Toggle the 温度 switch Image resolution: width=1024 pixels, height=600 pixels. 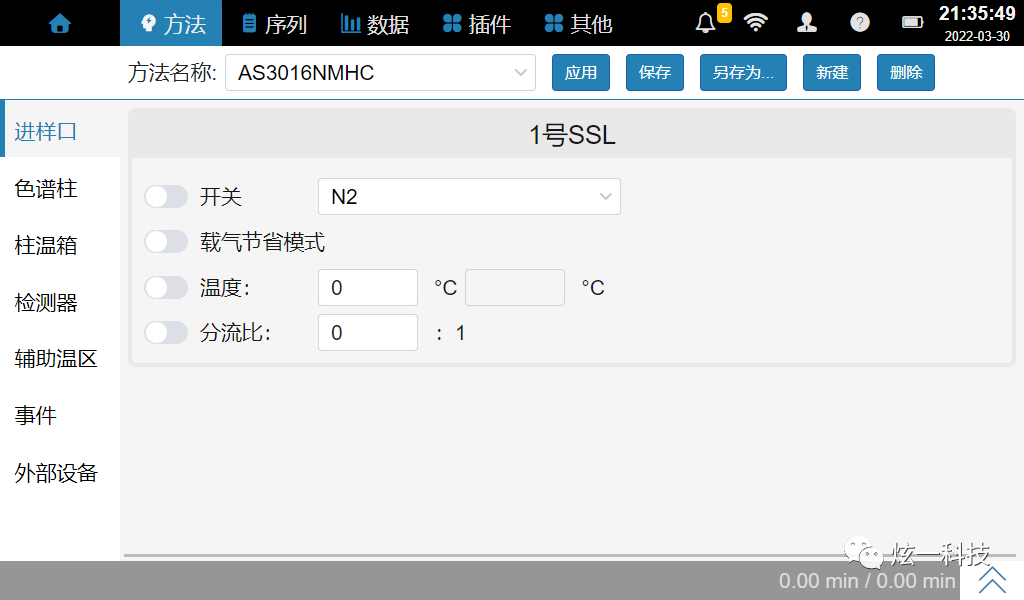tap(166, 287)
